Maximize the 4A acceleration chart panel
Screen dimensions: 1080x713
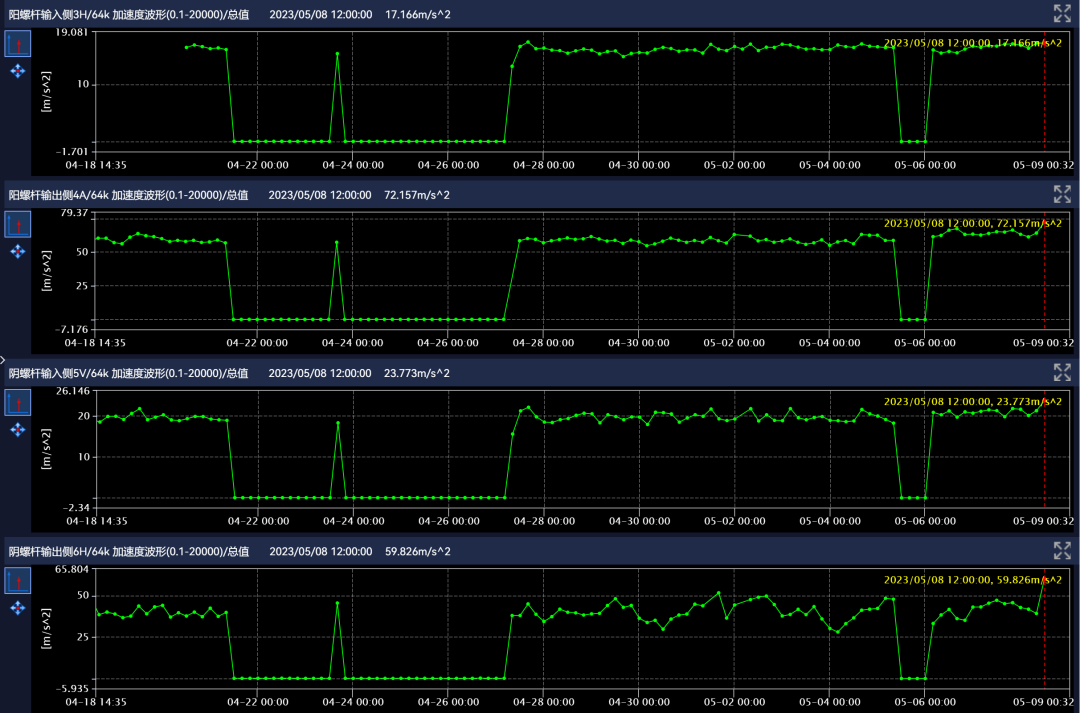pos(1062,194)
